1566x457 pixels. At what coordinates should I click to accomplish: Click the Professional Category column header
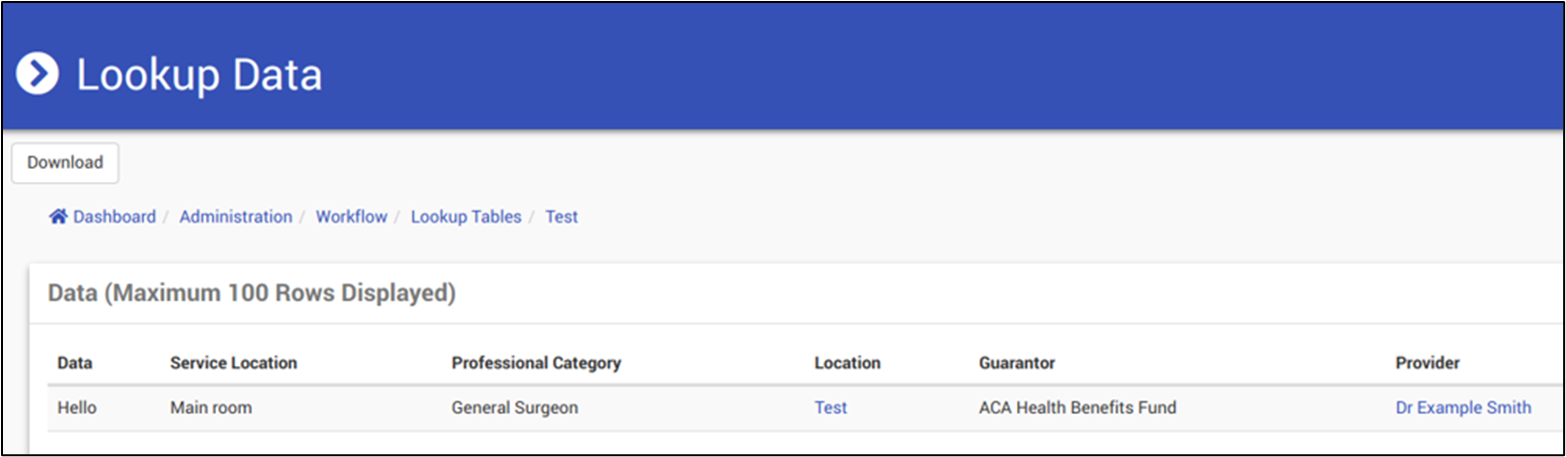pyautogui.click(x=536, y=363)
